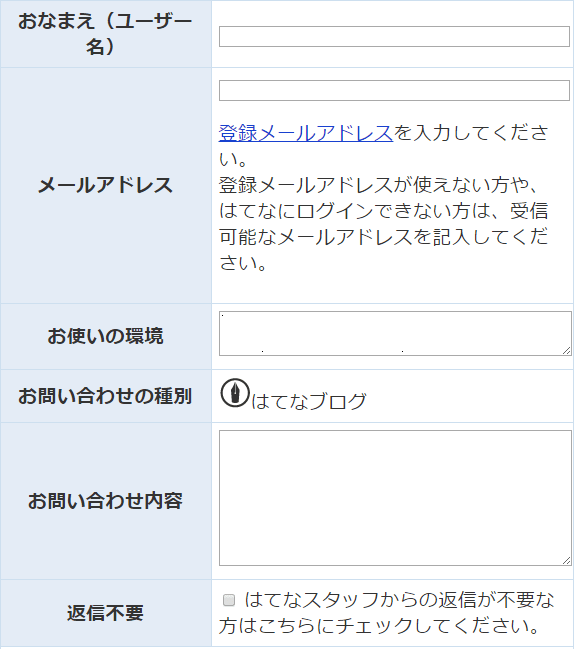Click resize handle of お使いの環境 textarea
Viewport: 578px width, 649px height.
pyautogui.click(x=567, y=351)
